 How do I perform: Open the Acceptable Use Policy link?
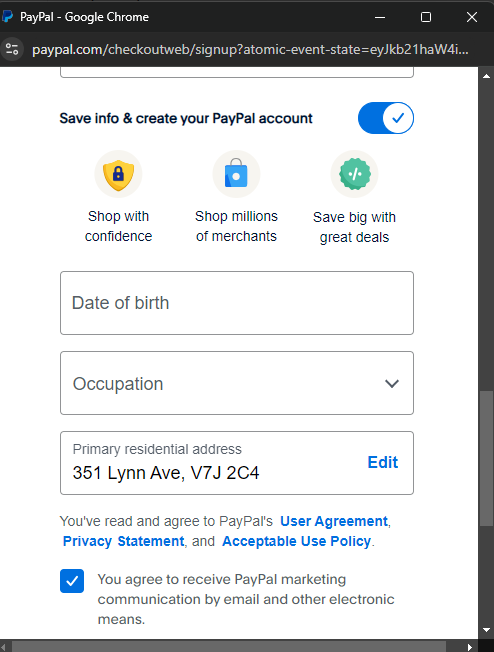[296, 541]
